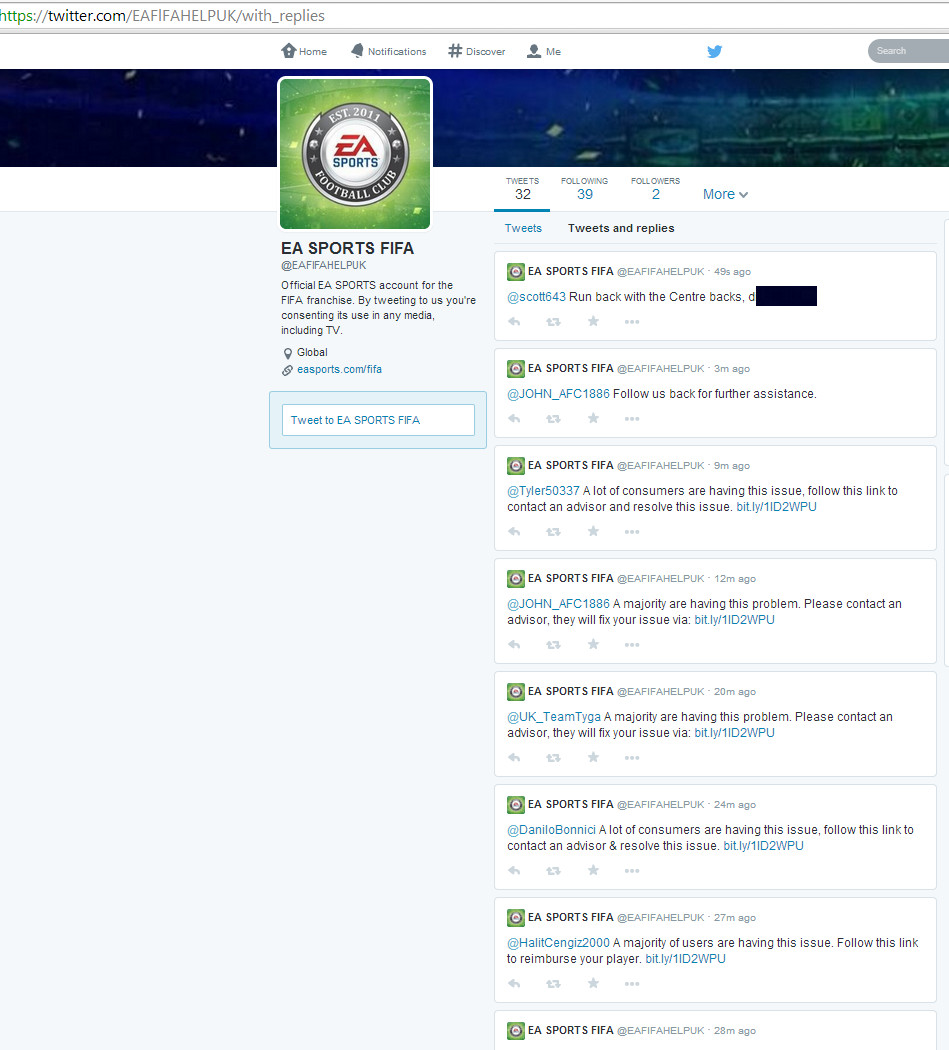Go to Home in navigation bar

304,52
